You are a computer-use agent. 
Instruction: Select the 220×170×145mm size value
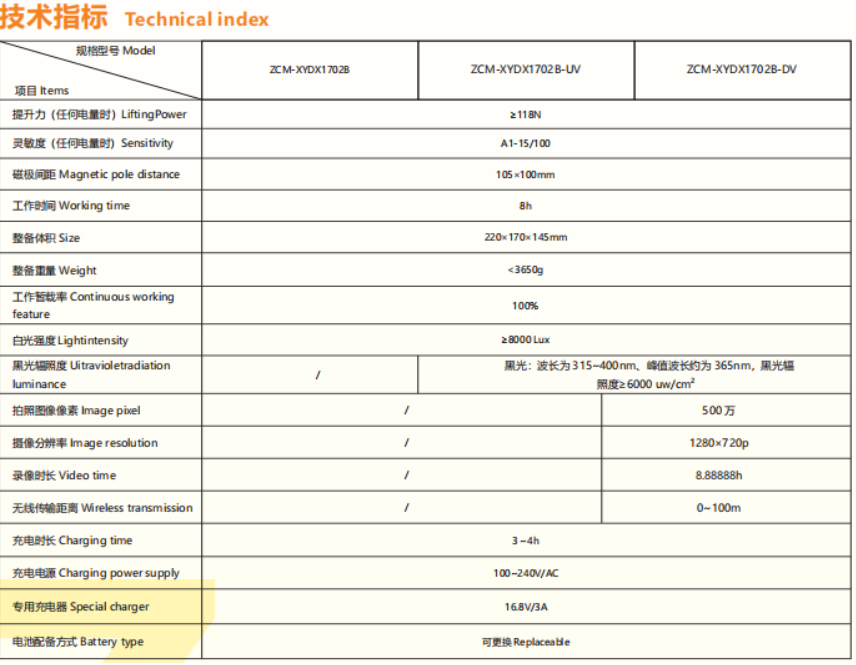click(525, 238)
